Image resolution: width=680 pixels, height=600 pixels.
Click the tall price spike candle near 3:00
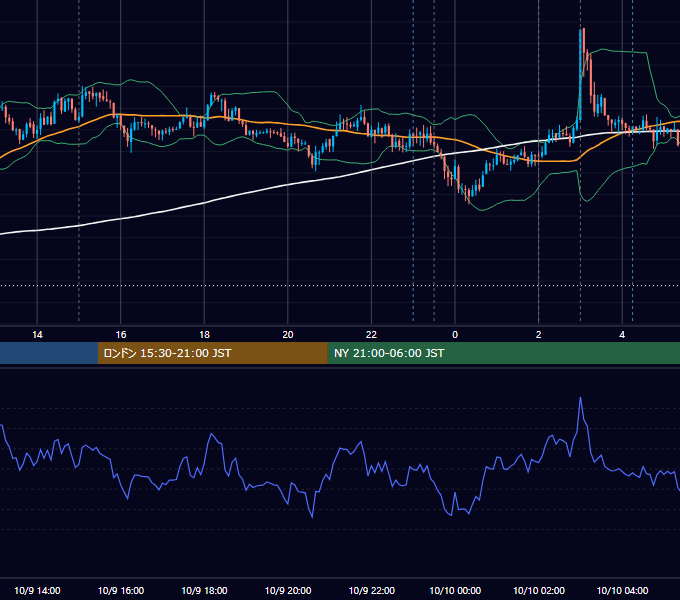[x=580, y=76]
